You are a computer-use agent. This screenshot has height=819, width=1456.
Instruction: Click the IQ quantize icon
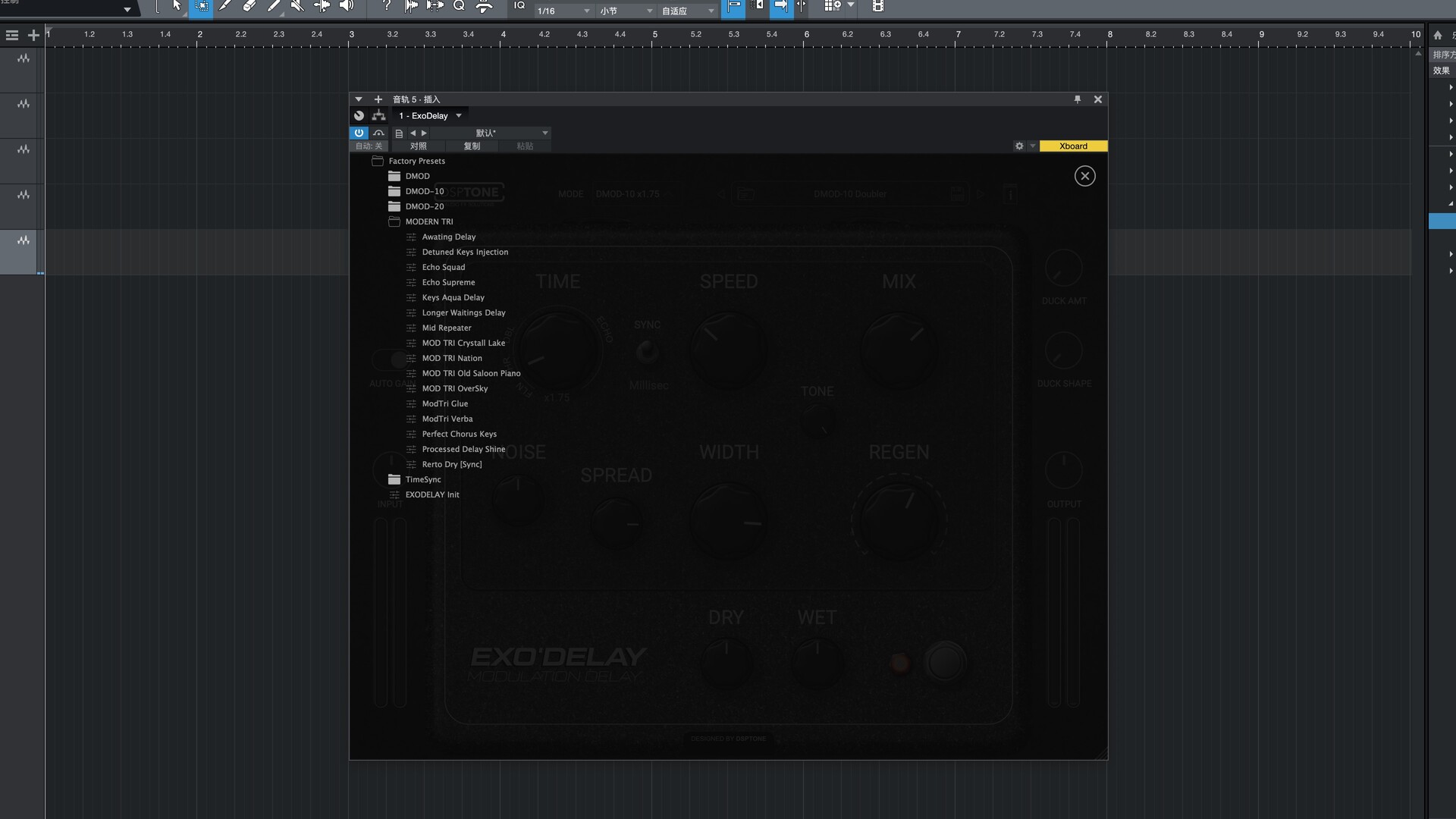pos(519,6)
